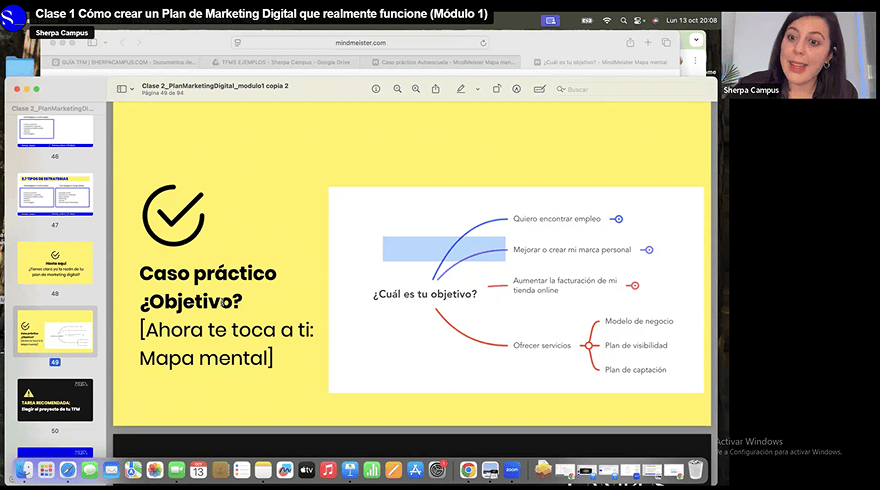This screenshot has width=880, height=490.
Task: Open Apple TV from the dock
Action: pos(306,470)
